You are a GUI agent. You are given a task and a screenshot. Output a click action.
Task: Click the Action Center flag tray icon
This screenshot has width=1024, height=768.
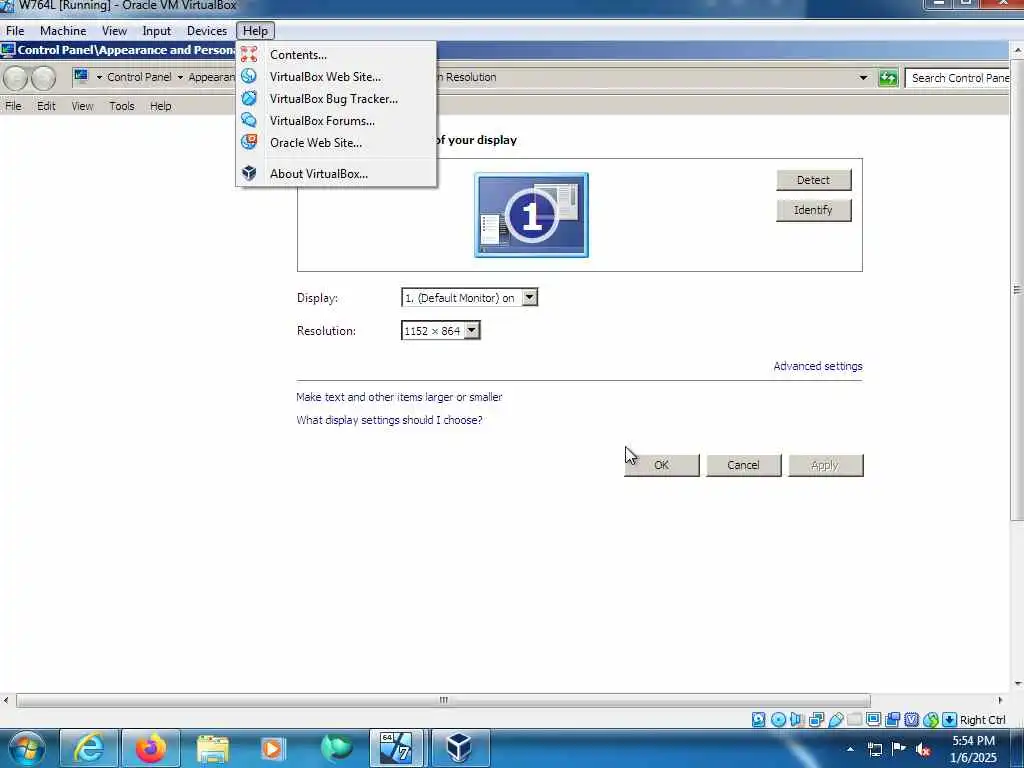click(x=899, y=748)
